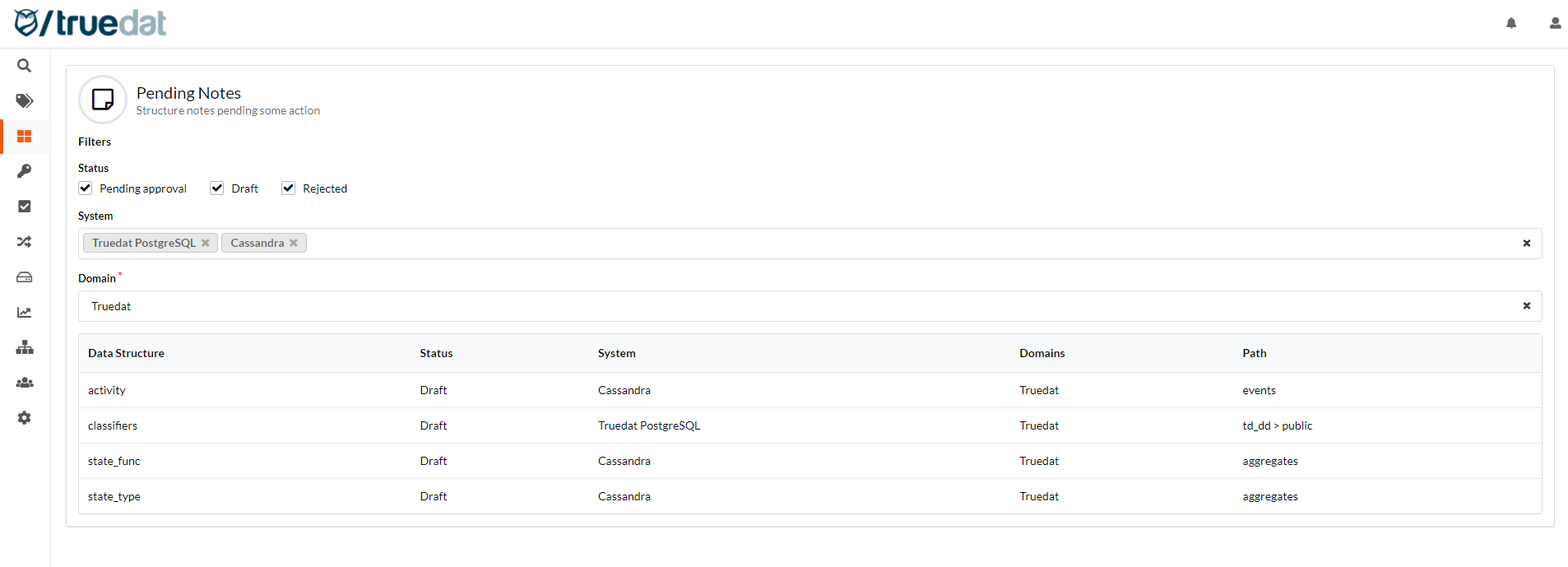Viewport: 1568px width, 567px height.
Task: Open the chart line sidebar icon
Action: pos(25,313)
